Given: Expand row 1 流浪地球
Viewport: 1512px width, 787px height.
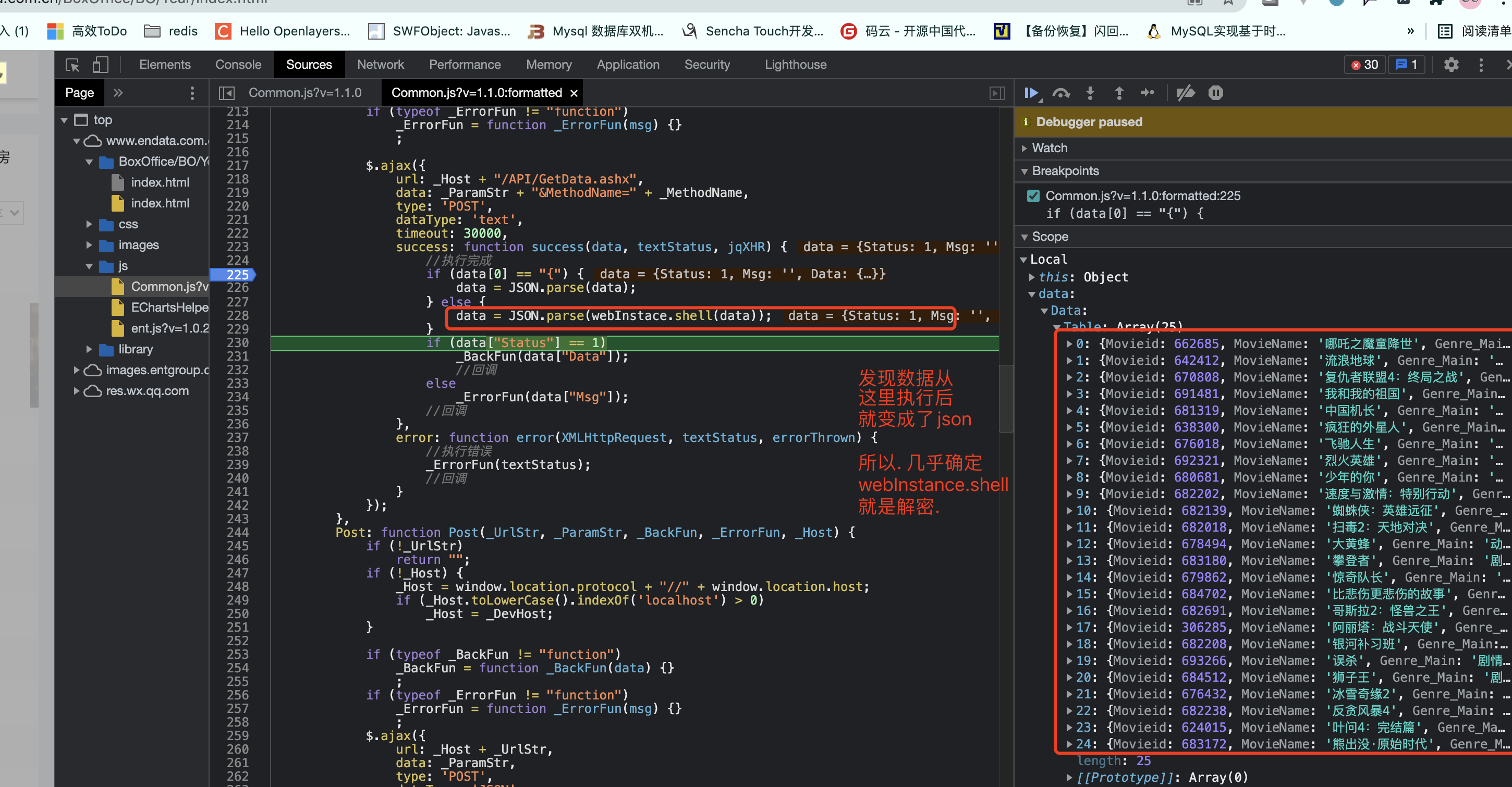Looking at the screenshot, I should click(1069, 360).
